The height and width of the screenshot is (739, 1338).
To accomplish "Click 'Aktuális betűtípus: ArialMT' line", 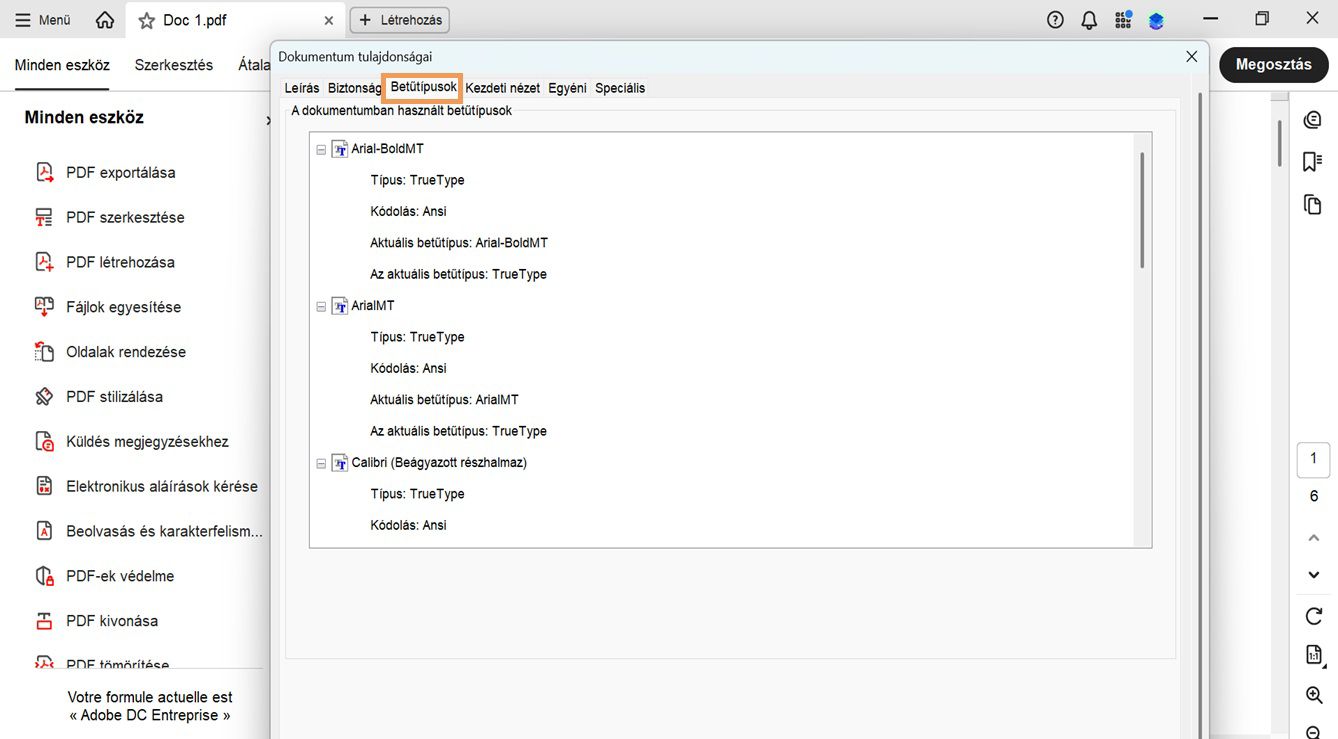I will pyautogui.click(x=444, y=400).
